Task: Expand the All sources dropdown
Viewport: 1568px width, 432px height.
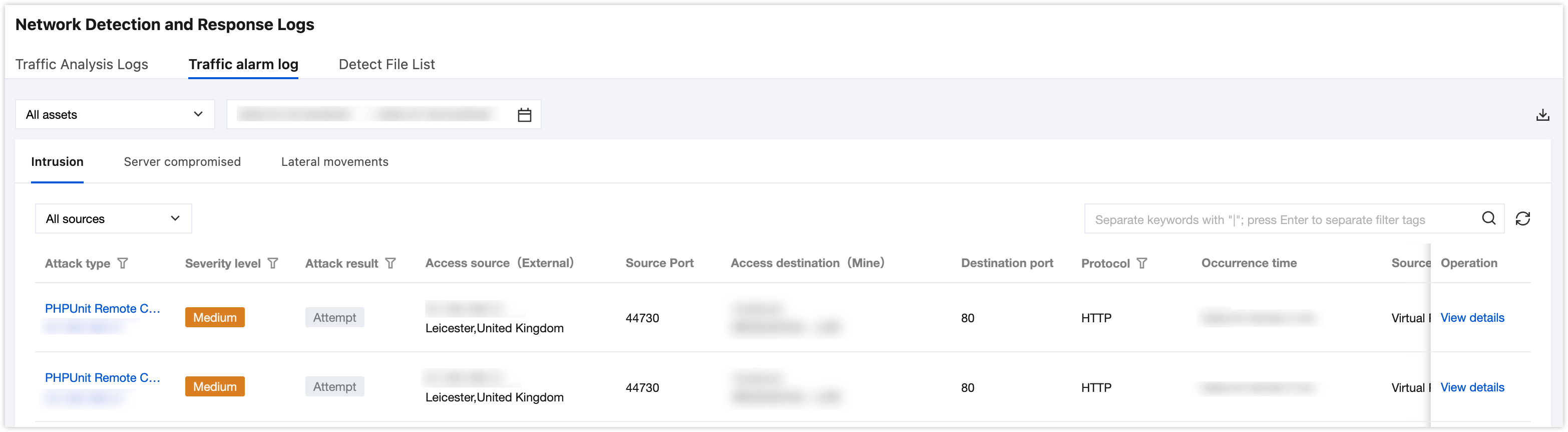Action: [113, 219]
